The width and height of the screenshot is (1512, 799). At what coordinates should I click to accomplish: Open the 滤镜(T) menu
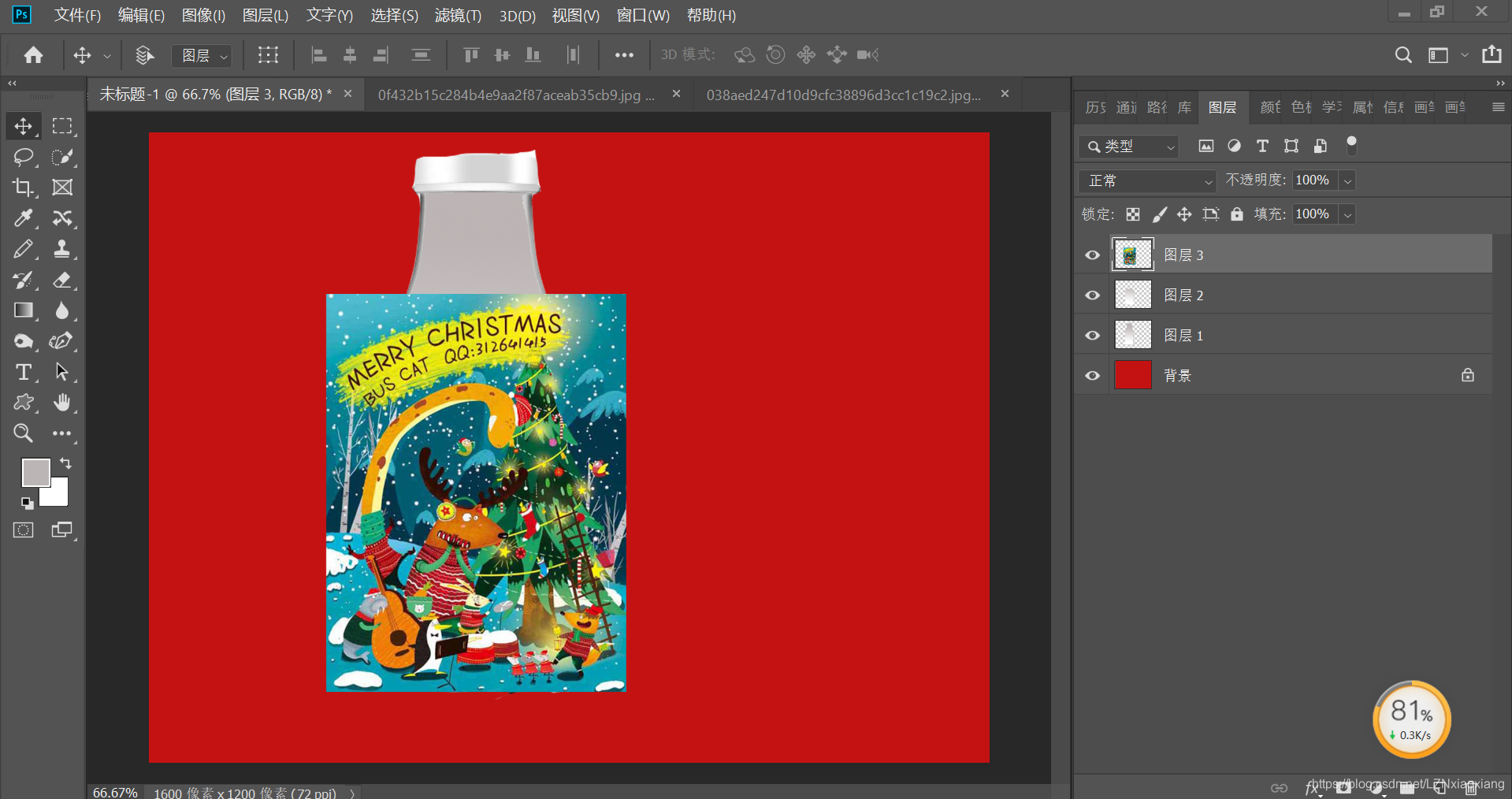click(458, 15)
